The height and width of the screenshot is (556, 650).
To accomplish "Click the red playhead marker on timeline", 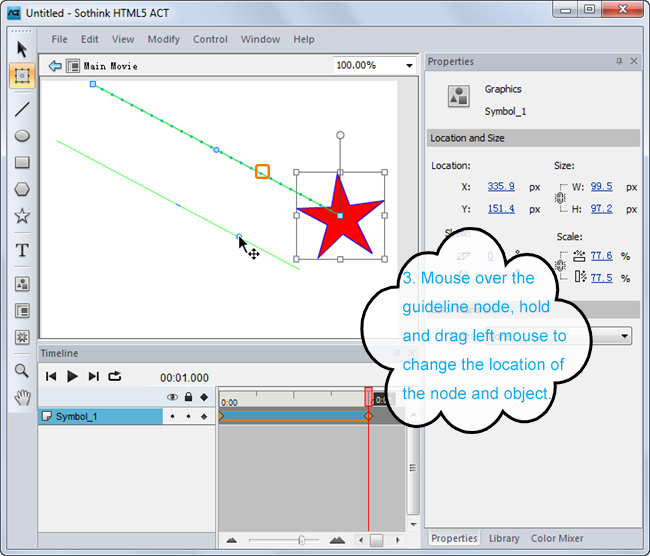I will click(x=369, y=397).
